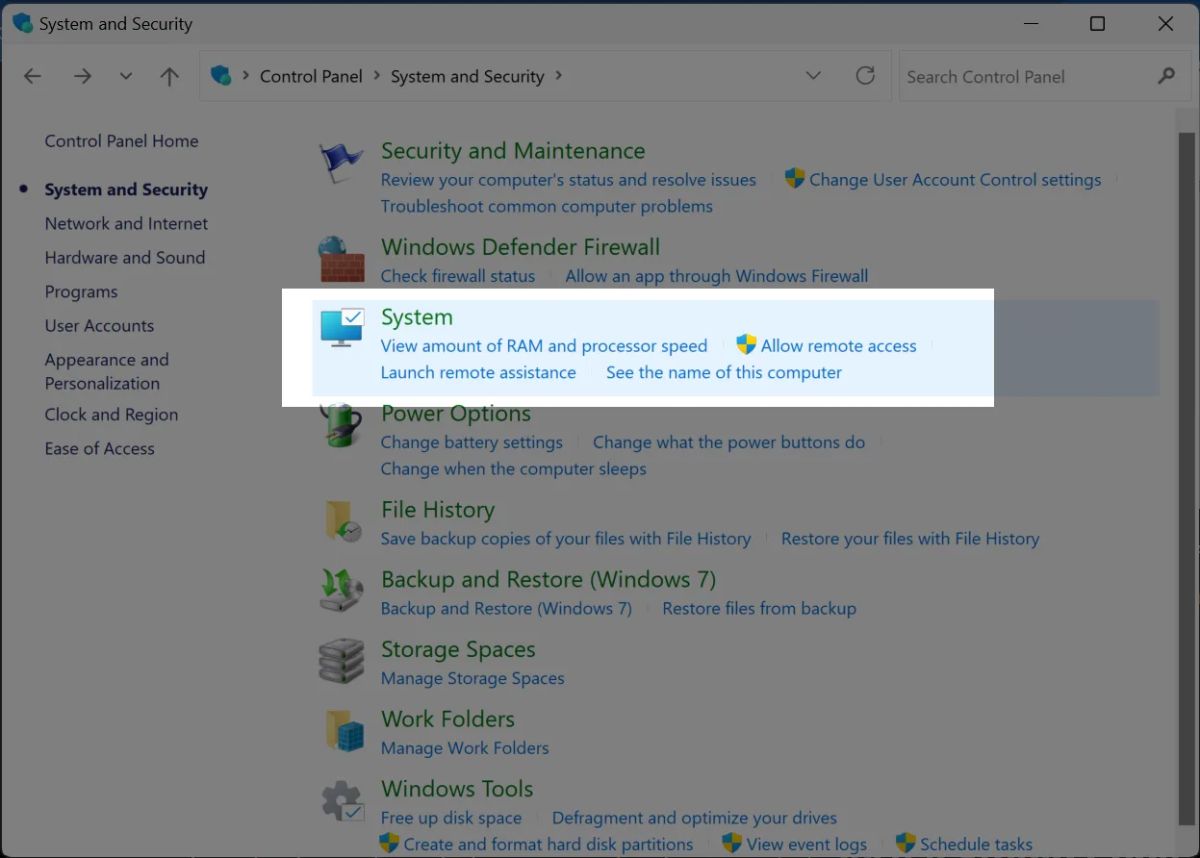
Task: Open the Windows Tools gear icon
Action: pyautogui.click(x=342, y=801)
